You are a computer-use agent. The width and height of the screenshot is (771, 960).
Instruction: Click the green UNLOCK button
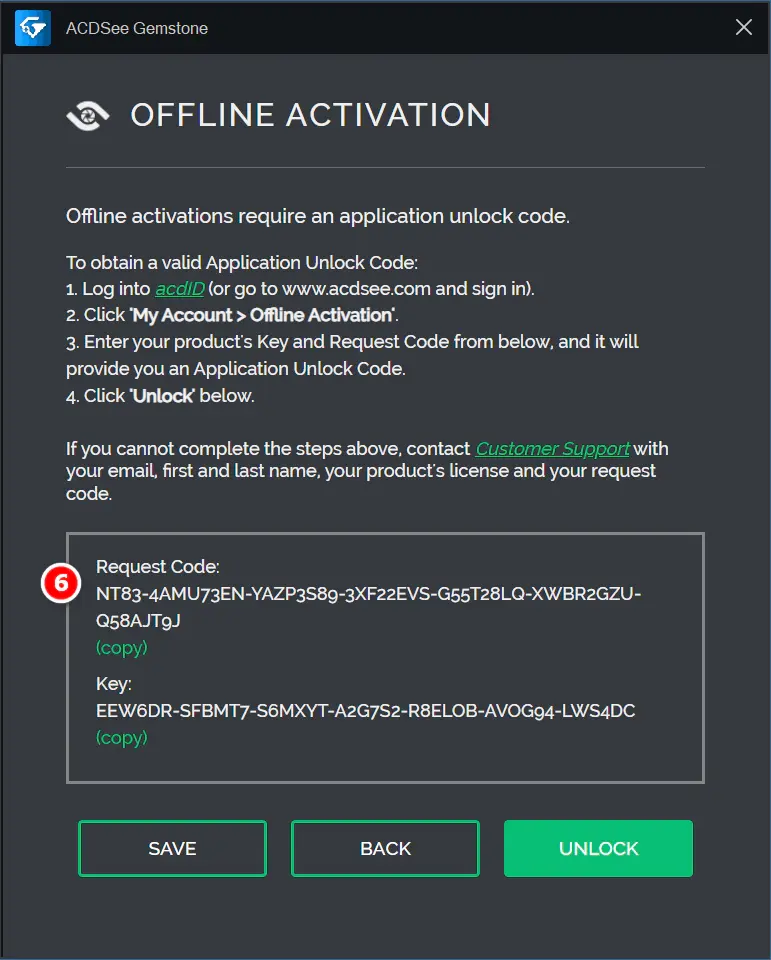click(598, 848)
